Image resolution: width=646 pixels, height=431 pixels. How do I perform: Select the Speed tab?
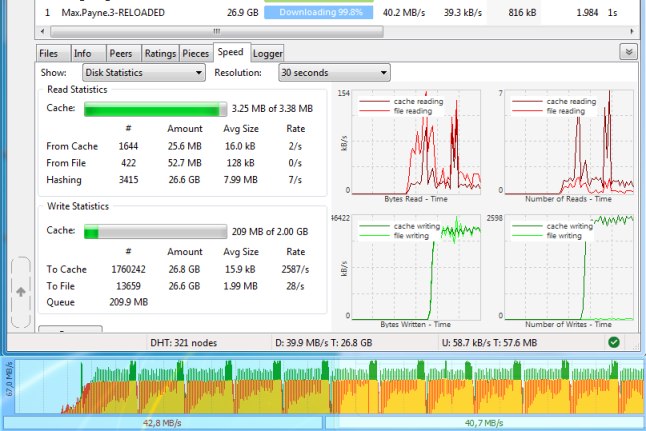click(x=231, y=52)
